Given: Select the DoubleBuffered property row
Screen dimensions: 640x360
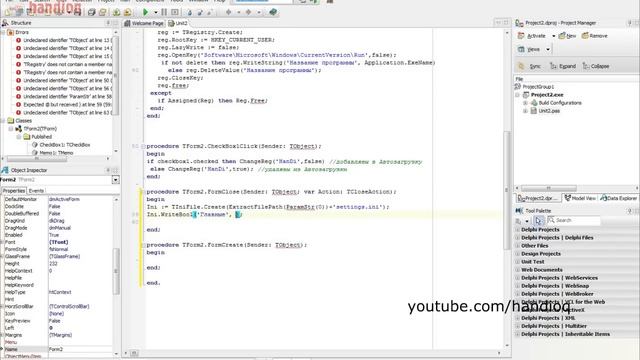Looking at the screenshot, I should [x=59, y=213].
